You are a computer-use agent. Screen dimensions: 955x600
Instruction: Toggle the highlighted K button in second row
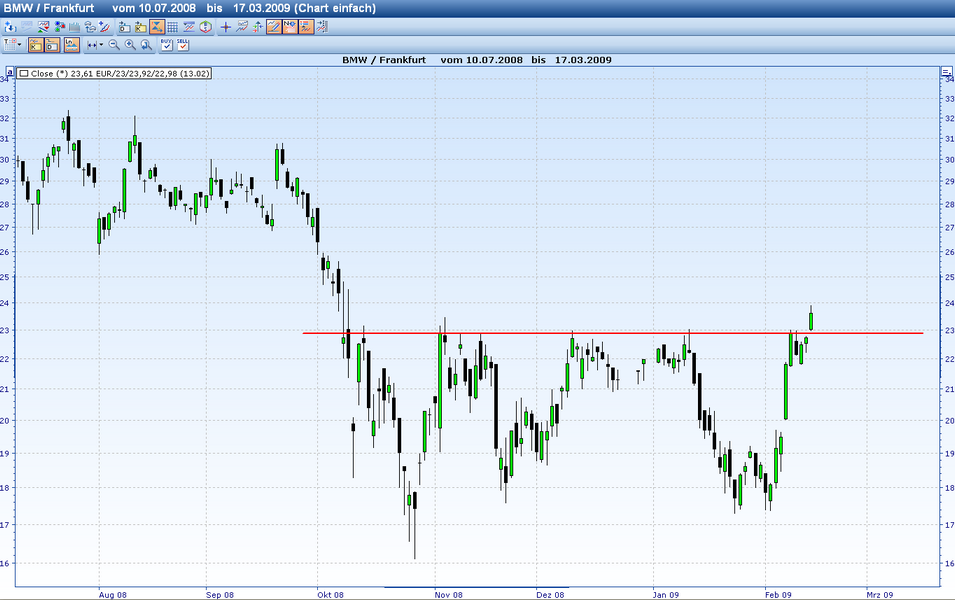pos(35,44)
